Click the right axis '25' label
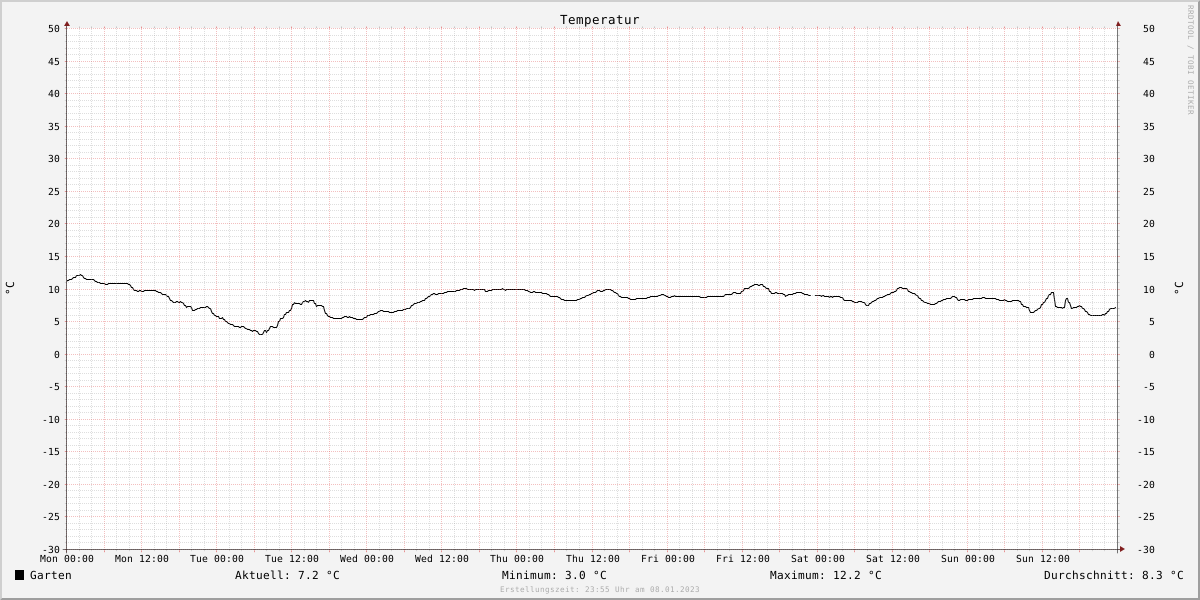The height and width of the screenshot is (600, 1200). (x=1148, y=191)
